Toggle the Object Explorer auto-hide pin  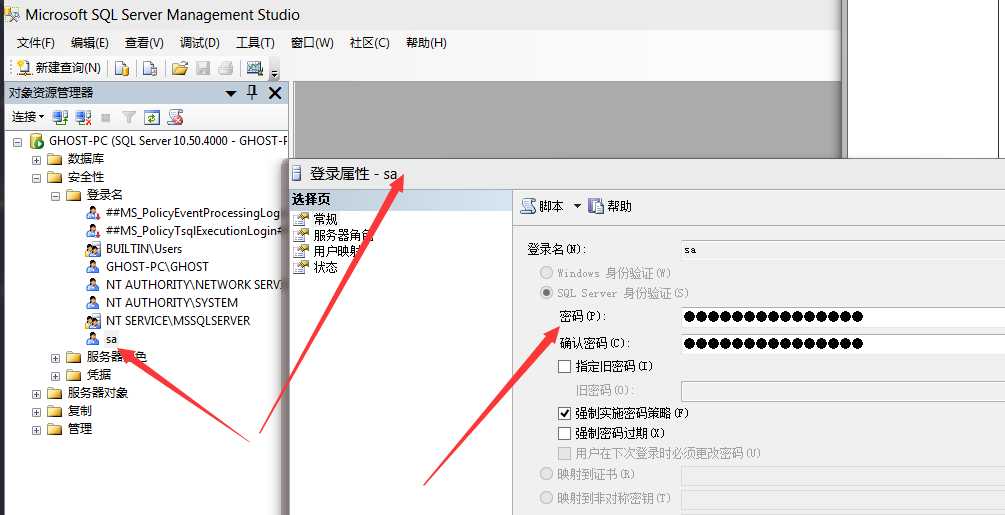point(253,93)
